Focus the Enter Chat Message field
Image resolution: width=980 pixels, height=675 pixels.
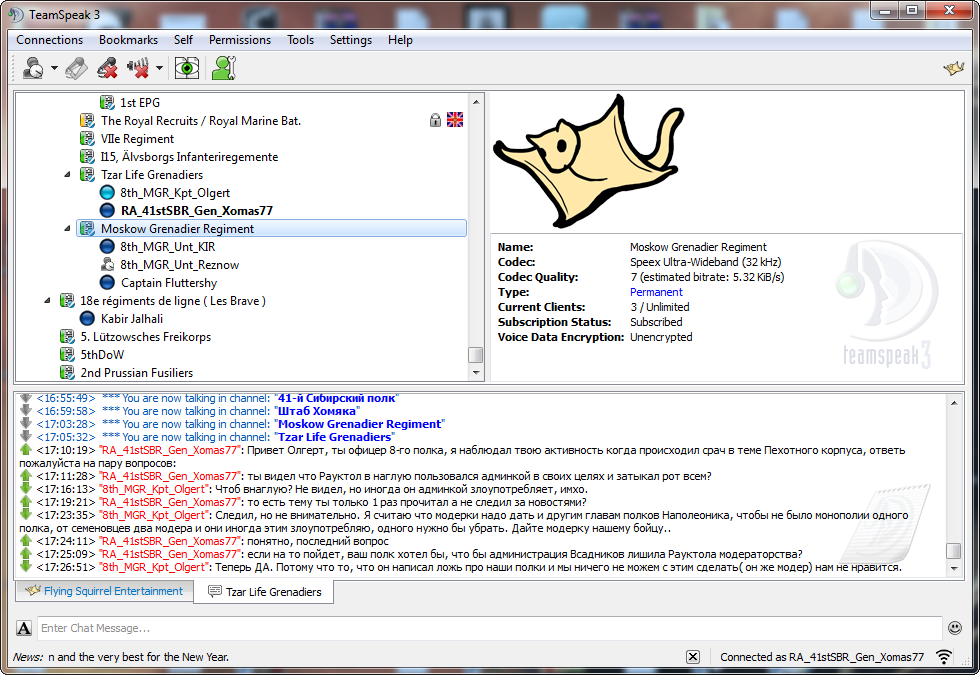coord(490,628)
